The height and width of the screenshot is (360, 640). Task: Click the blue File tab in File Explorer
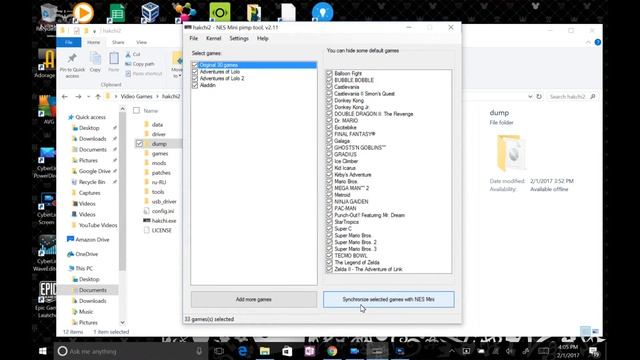point(69,42)
